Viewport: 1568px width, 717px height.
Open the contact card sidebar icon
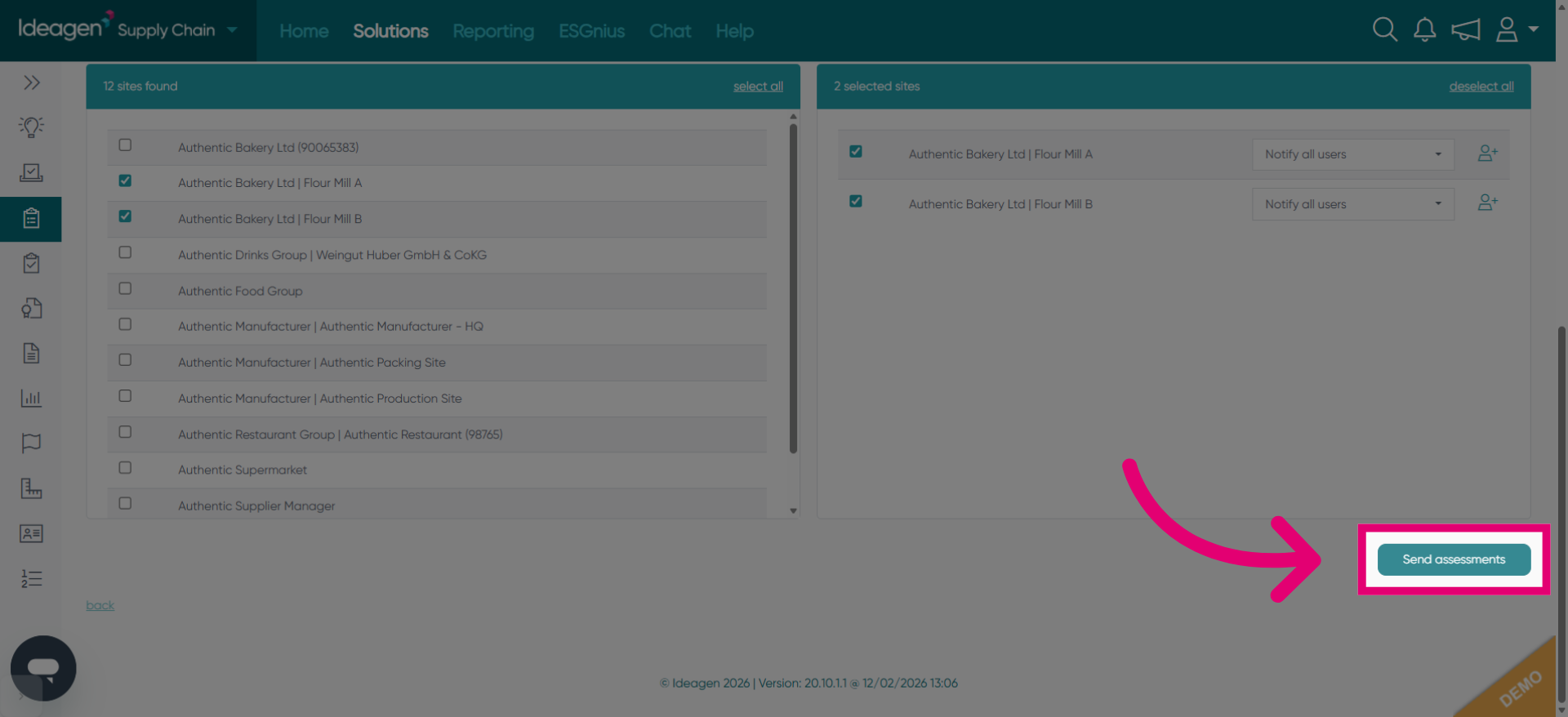pyautogui.click(x=31, y=533)
